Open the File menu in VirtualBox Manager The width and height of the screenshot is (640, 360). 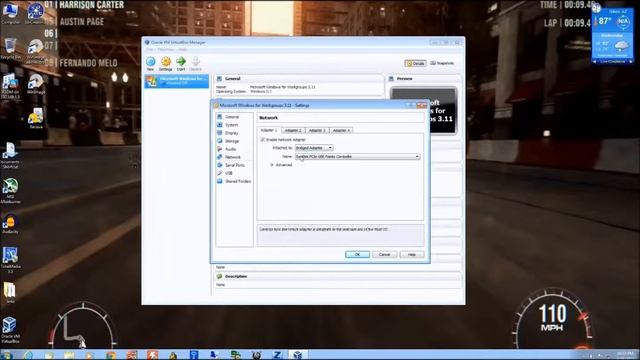pyautogui.click(x=149, y=49)
